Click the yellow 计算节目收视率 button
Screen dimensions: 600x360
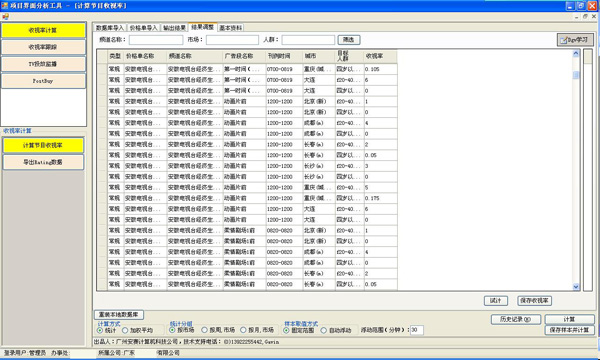pos(43,145)
